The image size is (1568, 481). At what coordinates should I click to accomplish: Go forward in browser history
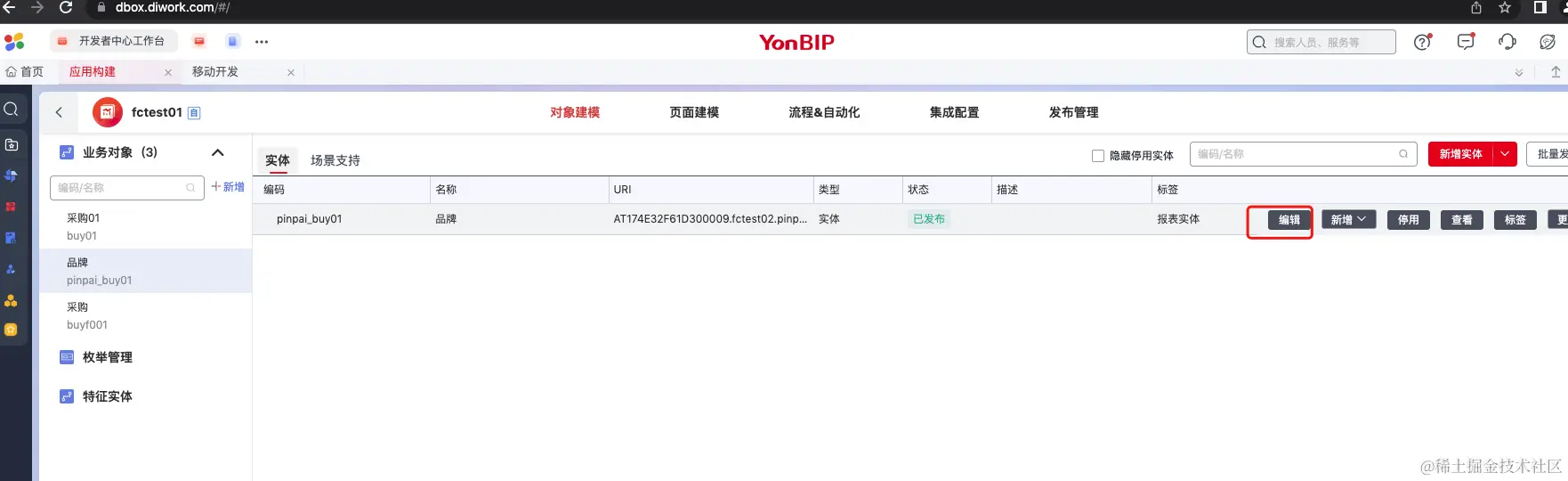37,7
